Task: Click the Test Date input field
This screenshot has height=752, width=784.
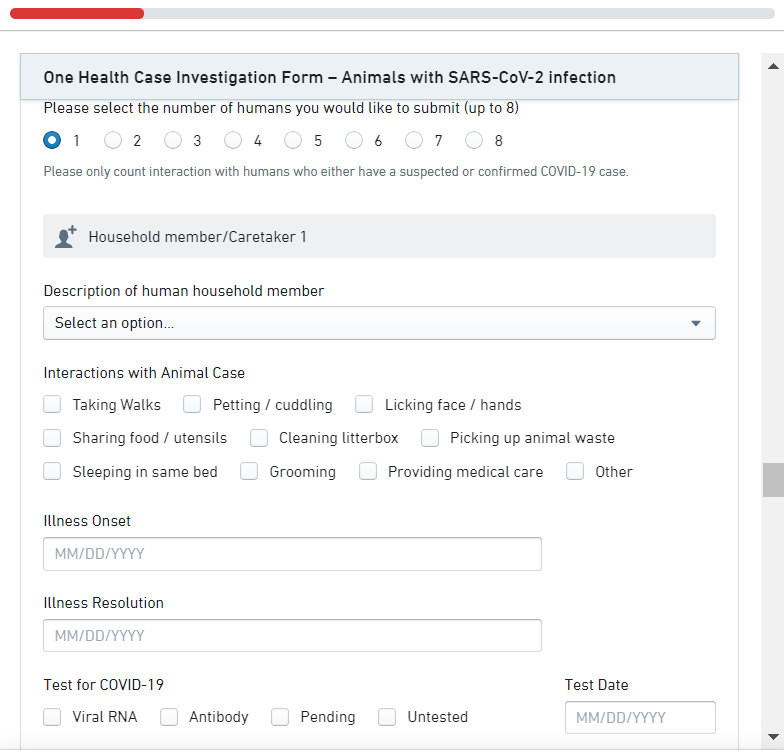Action: [640, 718]
